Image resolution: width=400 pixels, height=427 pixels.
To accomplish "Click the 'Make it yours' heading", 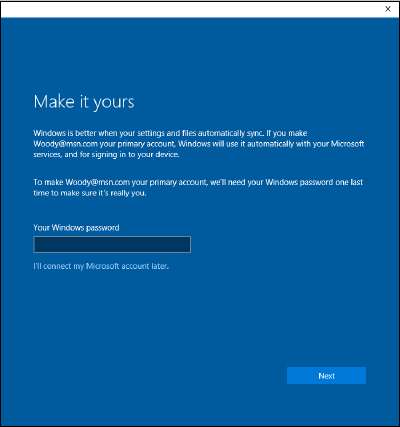I will tap(84, 102).
